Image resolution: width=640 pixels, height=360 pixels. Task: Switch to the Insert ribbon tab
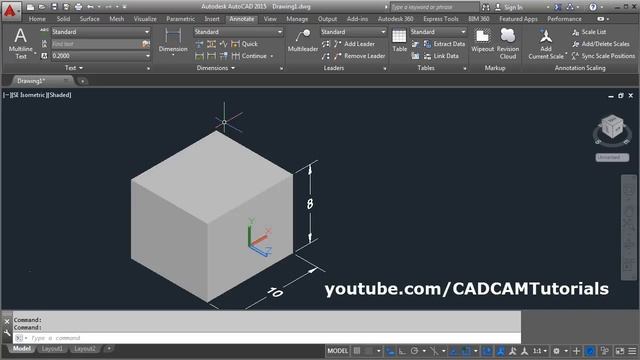(x=212, y=19)
